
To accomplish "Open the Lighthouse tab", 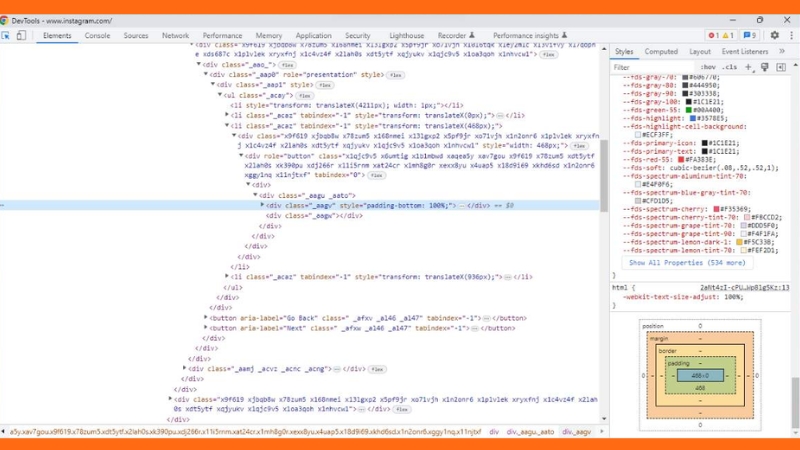I will click(x=407, y=36).
